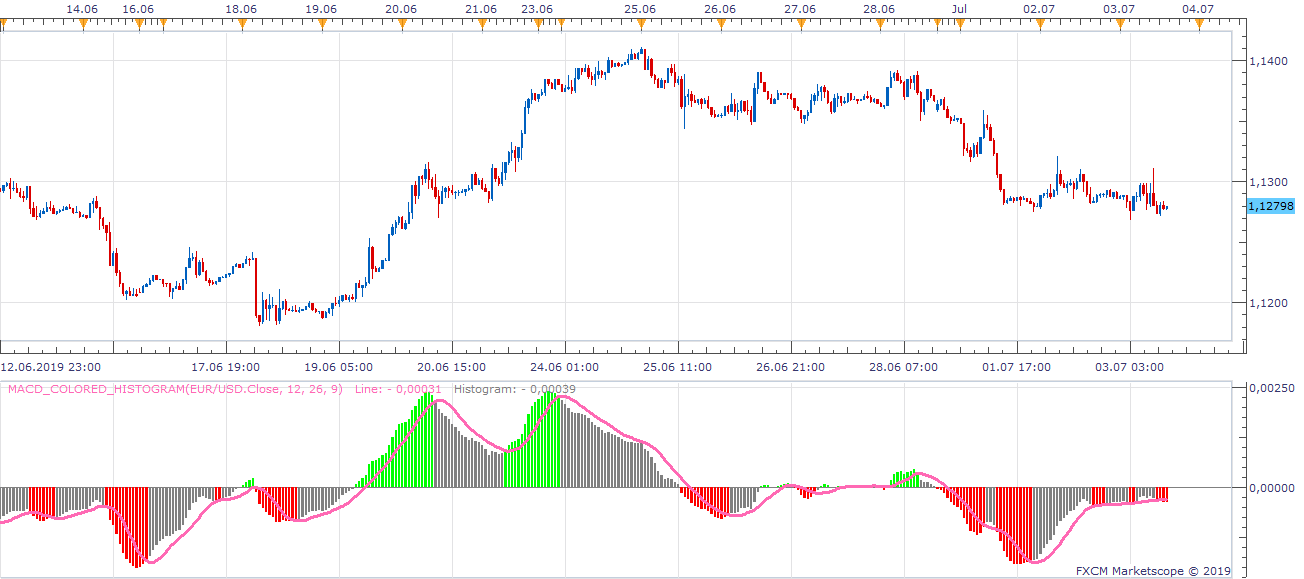Click the day marker under 03.07
Screen dimensions: 1304x579
tap(1120, 22)
